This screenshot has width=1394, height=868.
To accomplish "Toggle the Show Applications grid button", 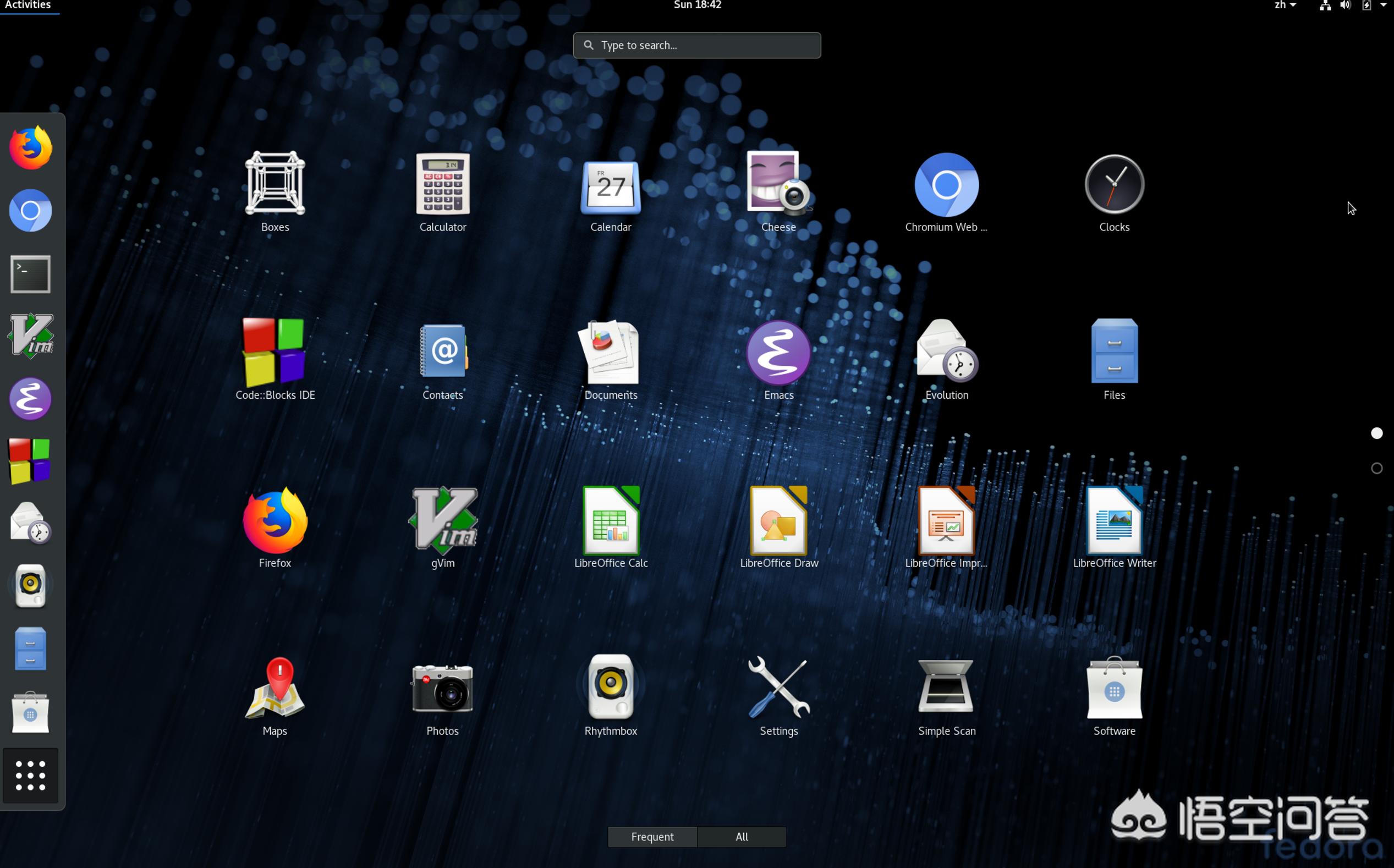I will point(30,776).
